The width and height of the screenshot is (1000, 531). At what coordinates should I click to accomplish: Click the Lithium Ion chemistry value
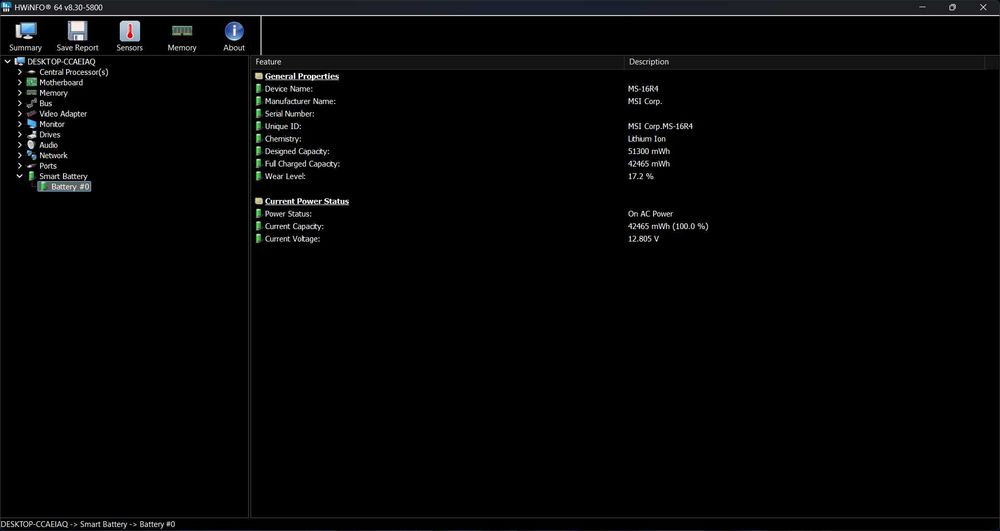click(647, 138)
